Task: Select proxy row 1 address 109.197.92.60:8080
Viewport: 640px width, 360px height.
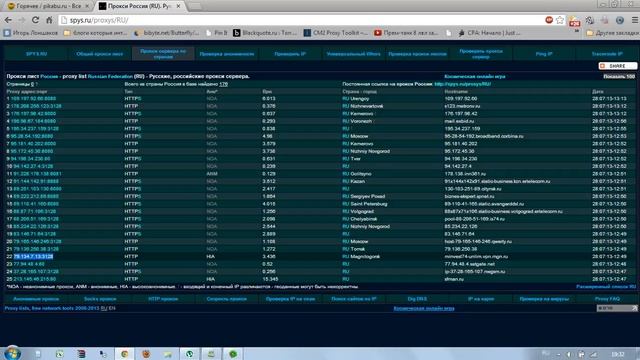Action: (33, 99)
